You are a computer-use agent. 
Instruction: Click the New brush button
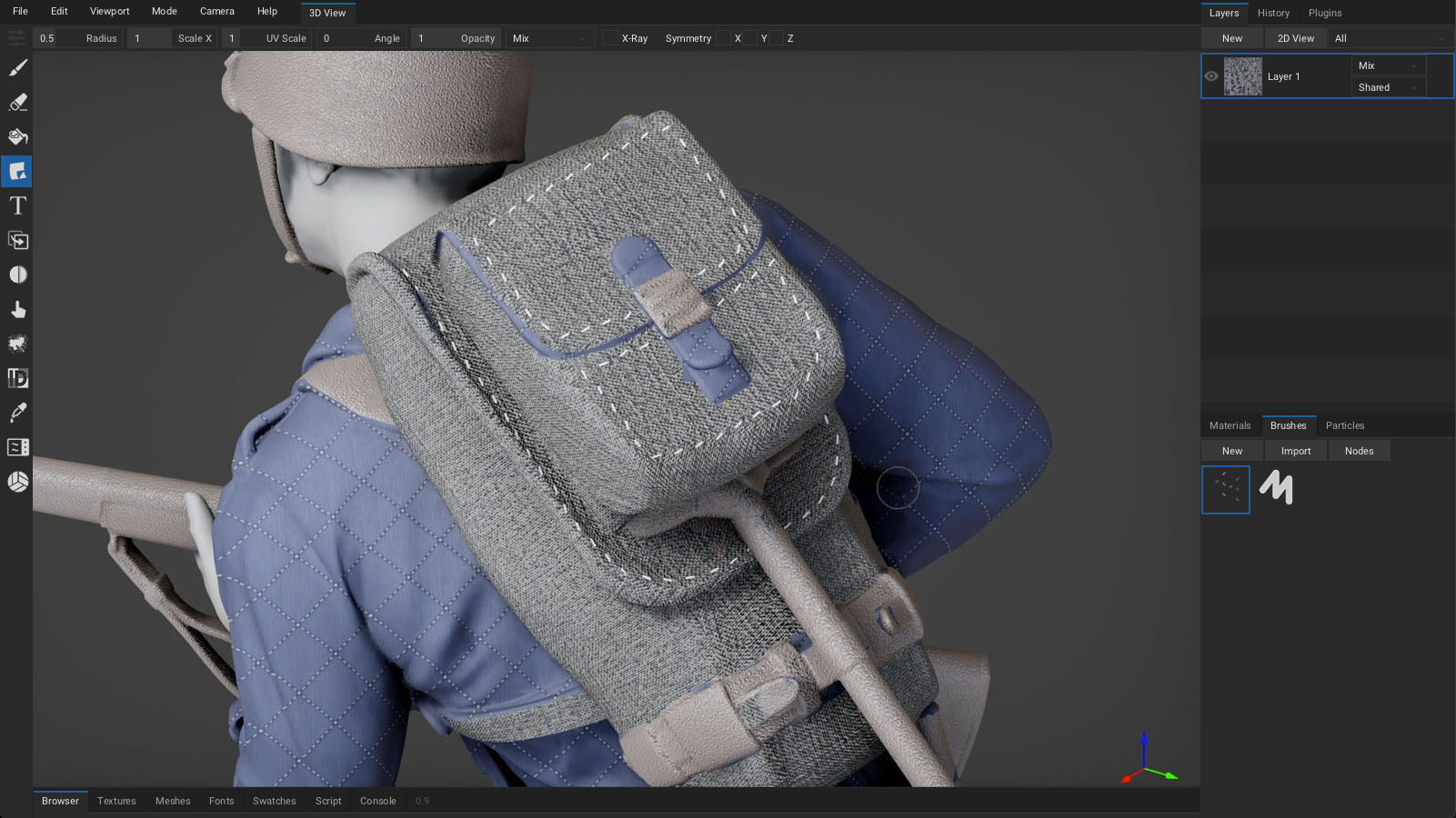(1231, 450)
